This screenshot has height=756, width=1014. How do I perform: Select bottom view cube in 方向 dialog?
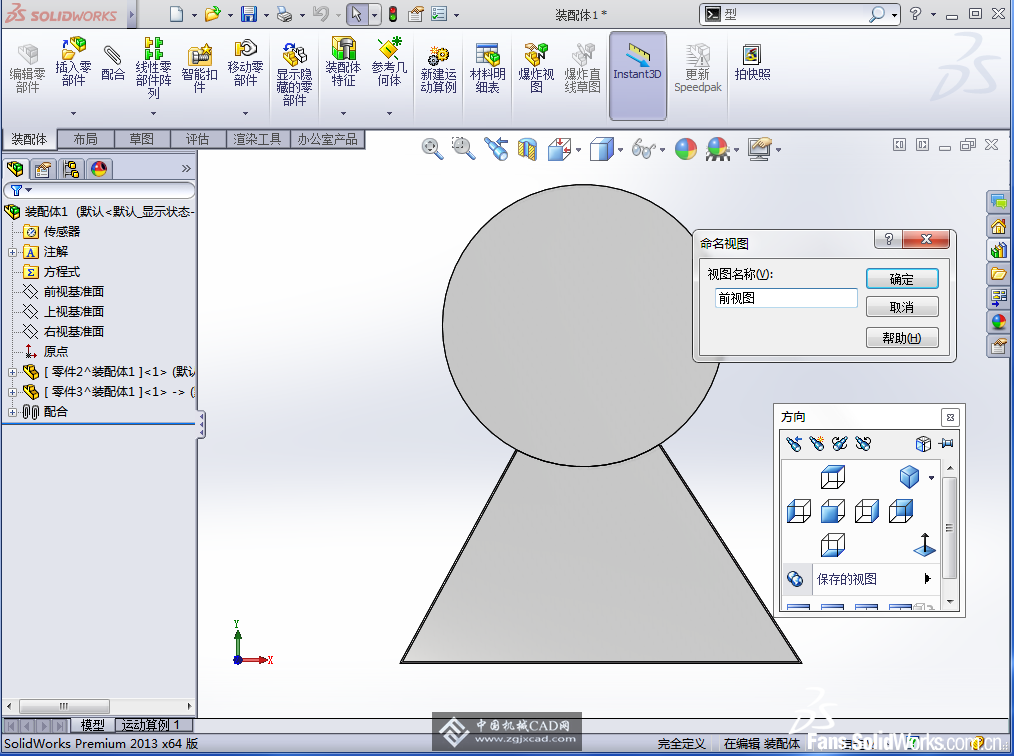(x=832, y=545)
